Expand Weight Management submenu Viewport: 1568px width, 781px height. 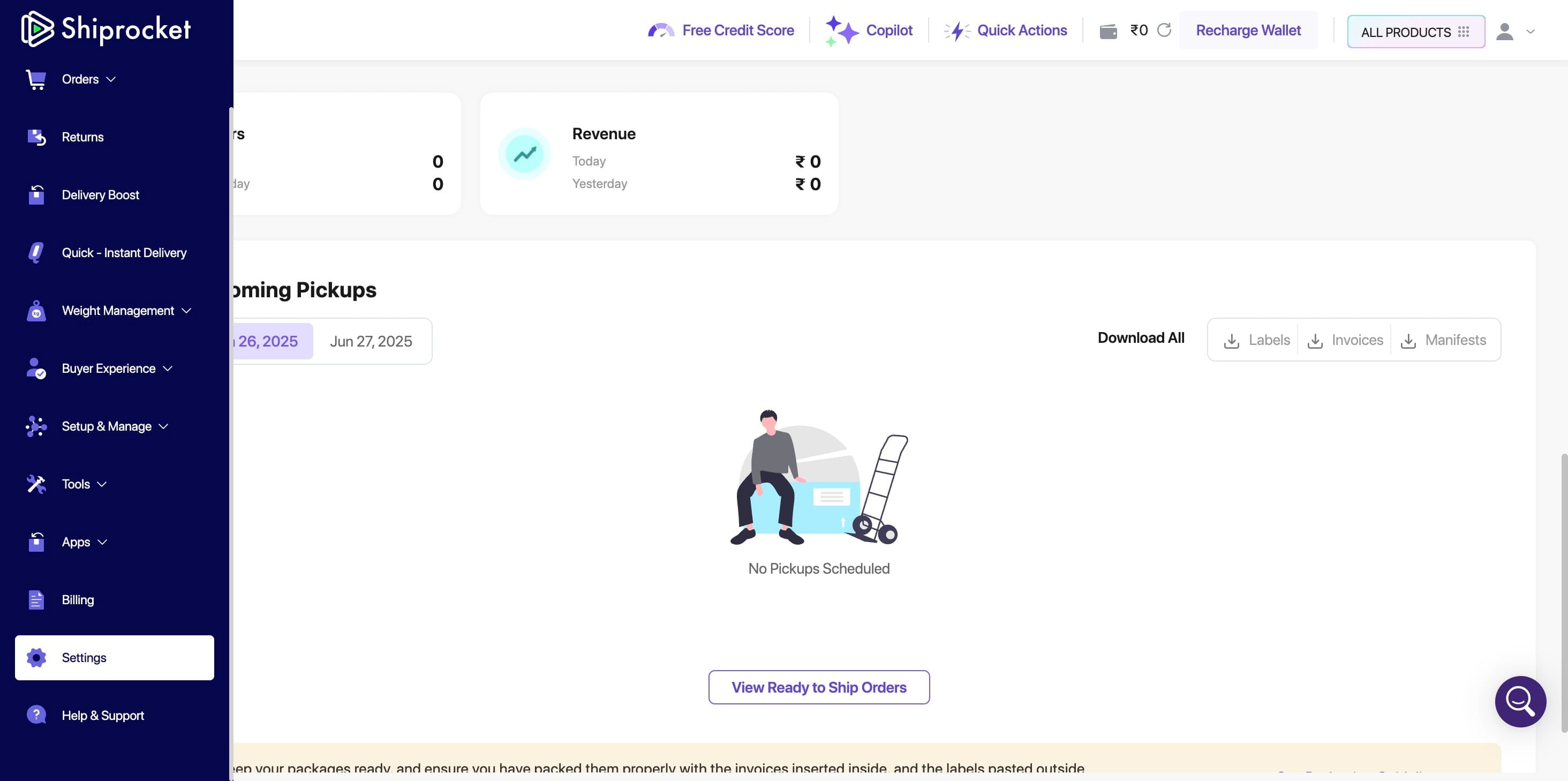186,311
